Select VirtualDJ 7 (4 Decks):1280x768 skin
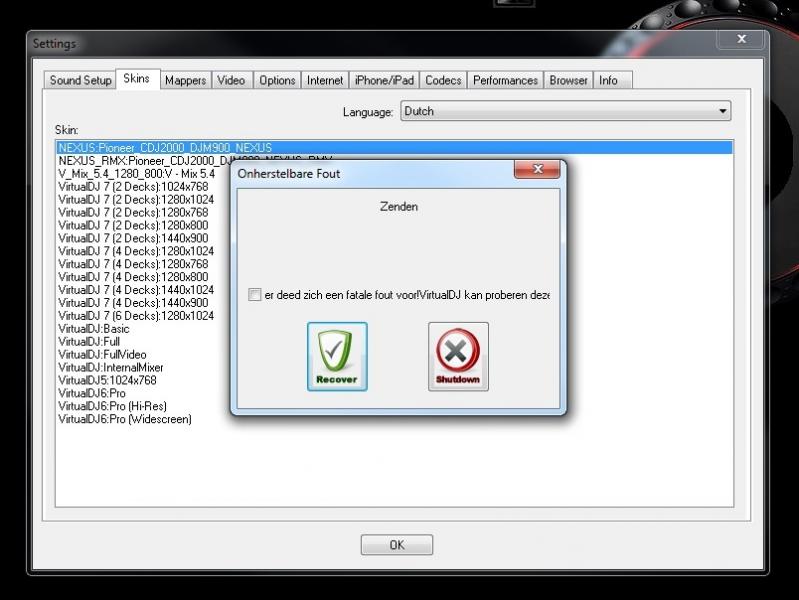 [134, 264]
